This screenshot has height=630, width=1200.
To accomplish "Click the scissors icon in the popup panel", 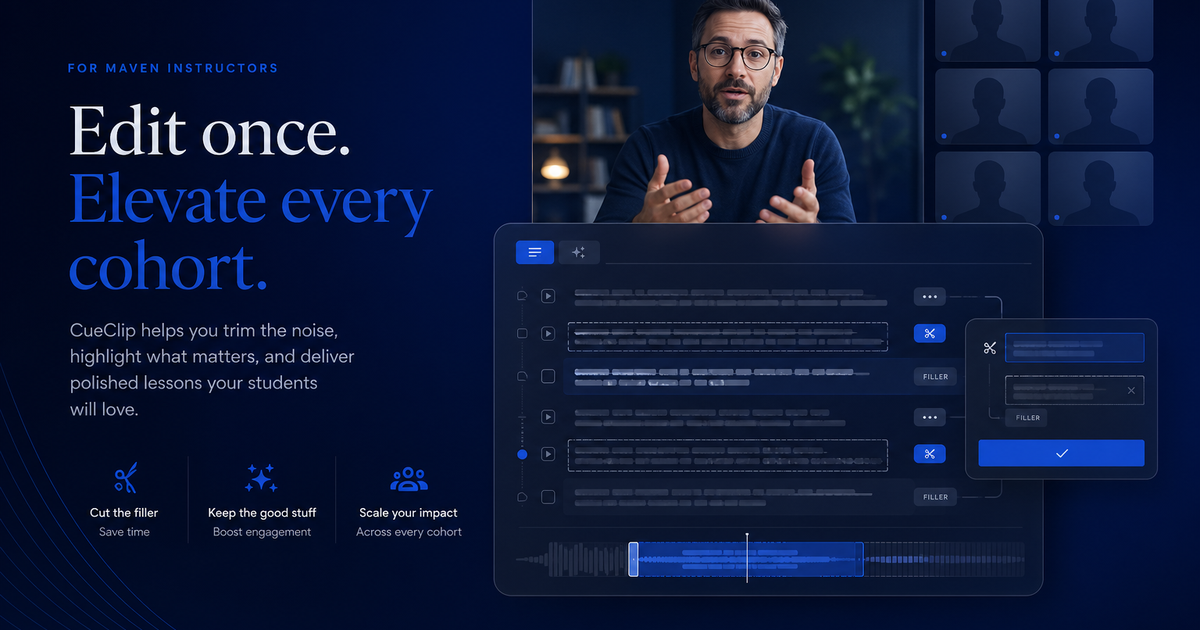I will pyautogui.click(x=990, y=348).
